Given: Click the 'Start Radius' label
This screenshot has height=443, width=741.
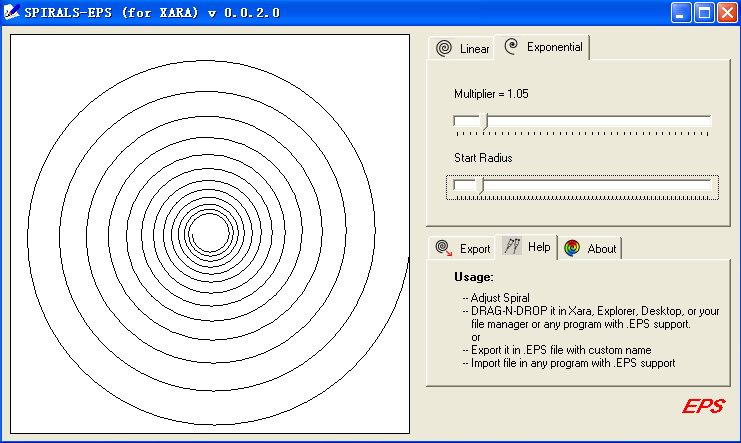Looking at the screenshot, I should [483, 157].
